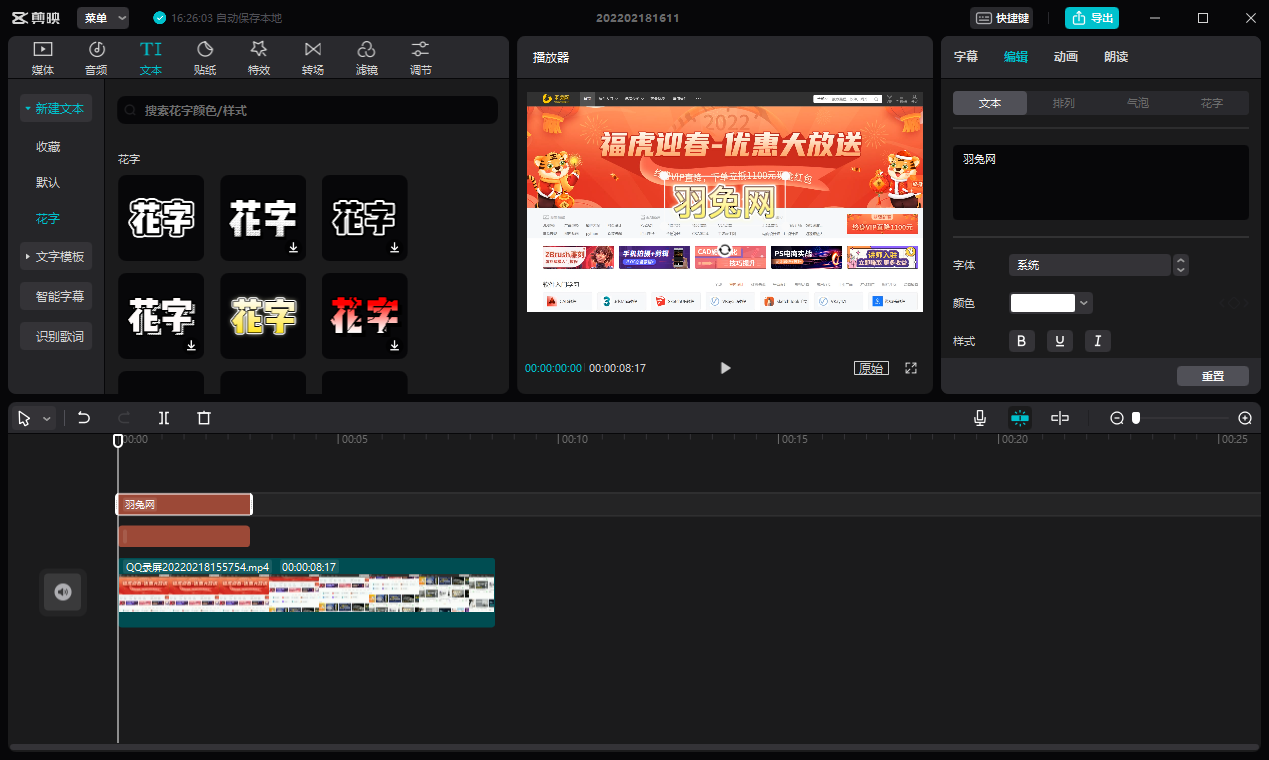
Task: Open 智能字幕 smart subtitles
Action: (x=56, y=296)
